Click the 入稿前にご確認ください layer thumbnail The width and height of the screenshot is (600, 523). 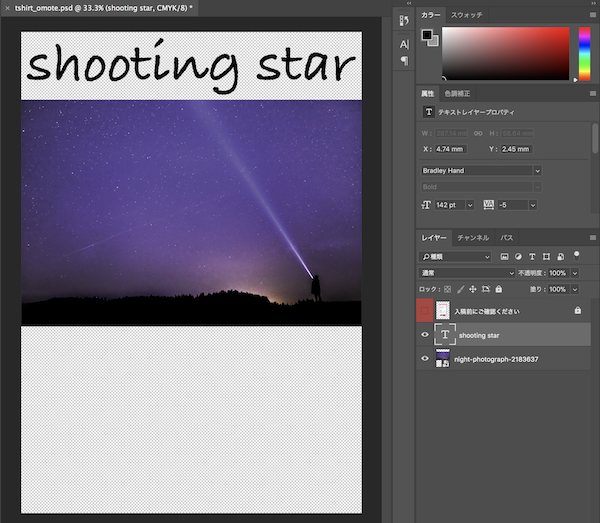443,310
